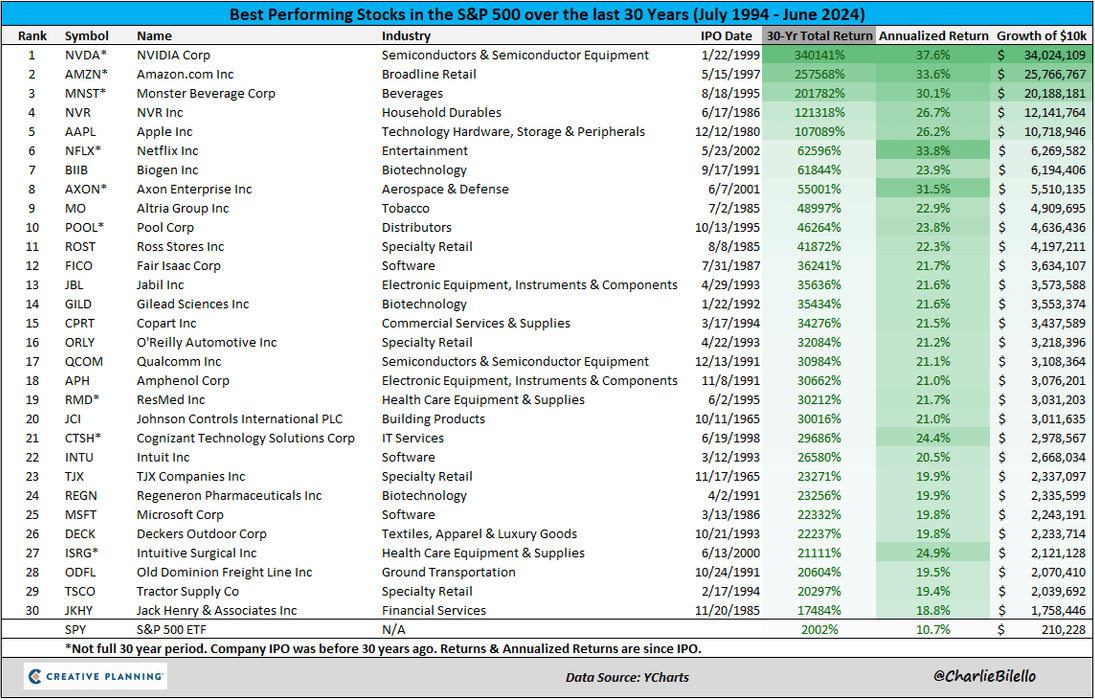Click the Creative Planning logo
Viewport: 1095px width, 700px height.
[x=95, y=676]
